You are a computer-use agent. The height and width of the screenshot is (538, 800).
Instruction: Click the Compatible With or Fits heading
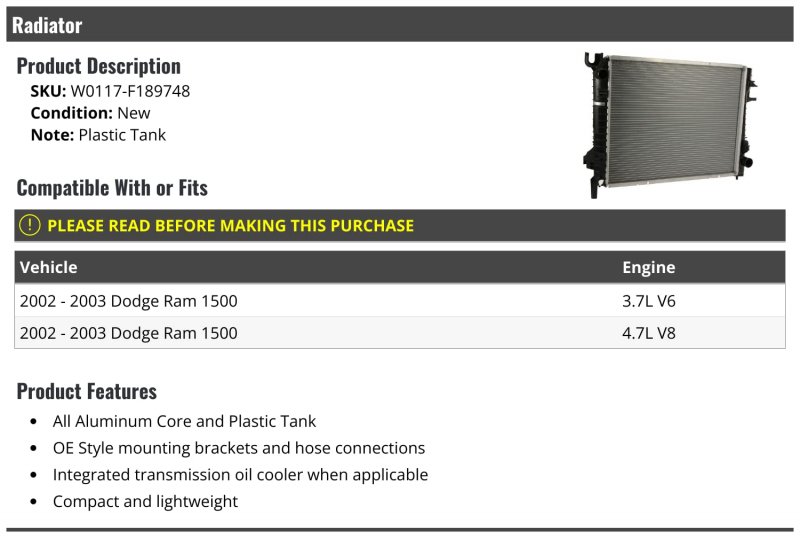(112, 188)
